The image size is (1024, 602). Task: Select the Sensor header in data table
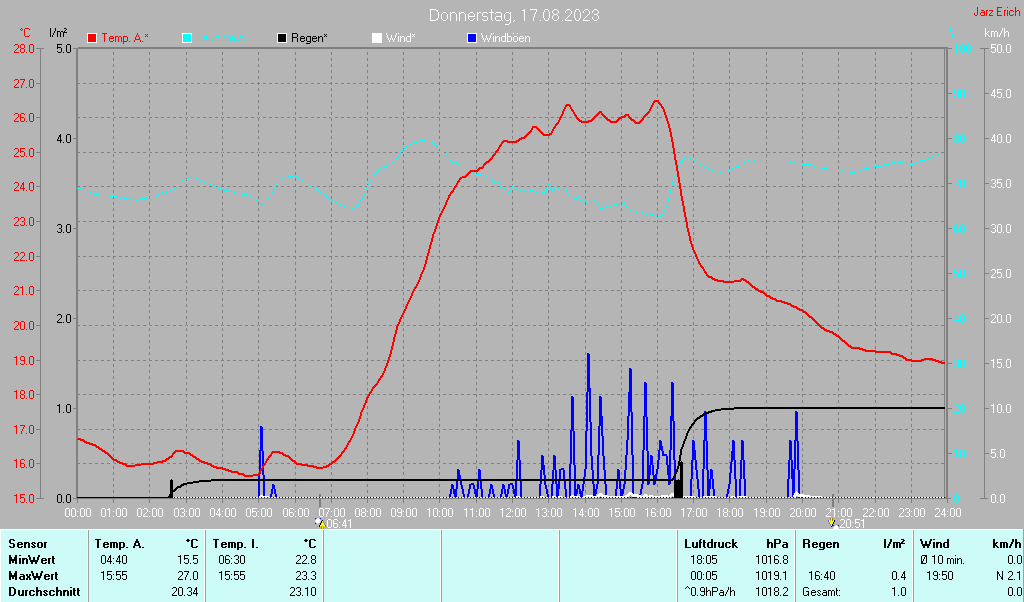tap(26, 544)
